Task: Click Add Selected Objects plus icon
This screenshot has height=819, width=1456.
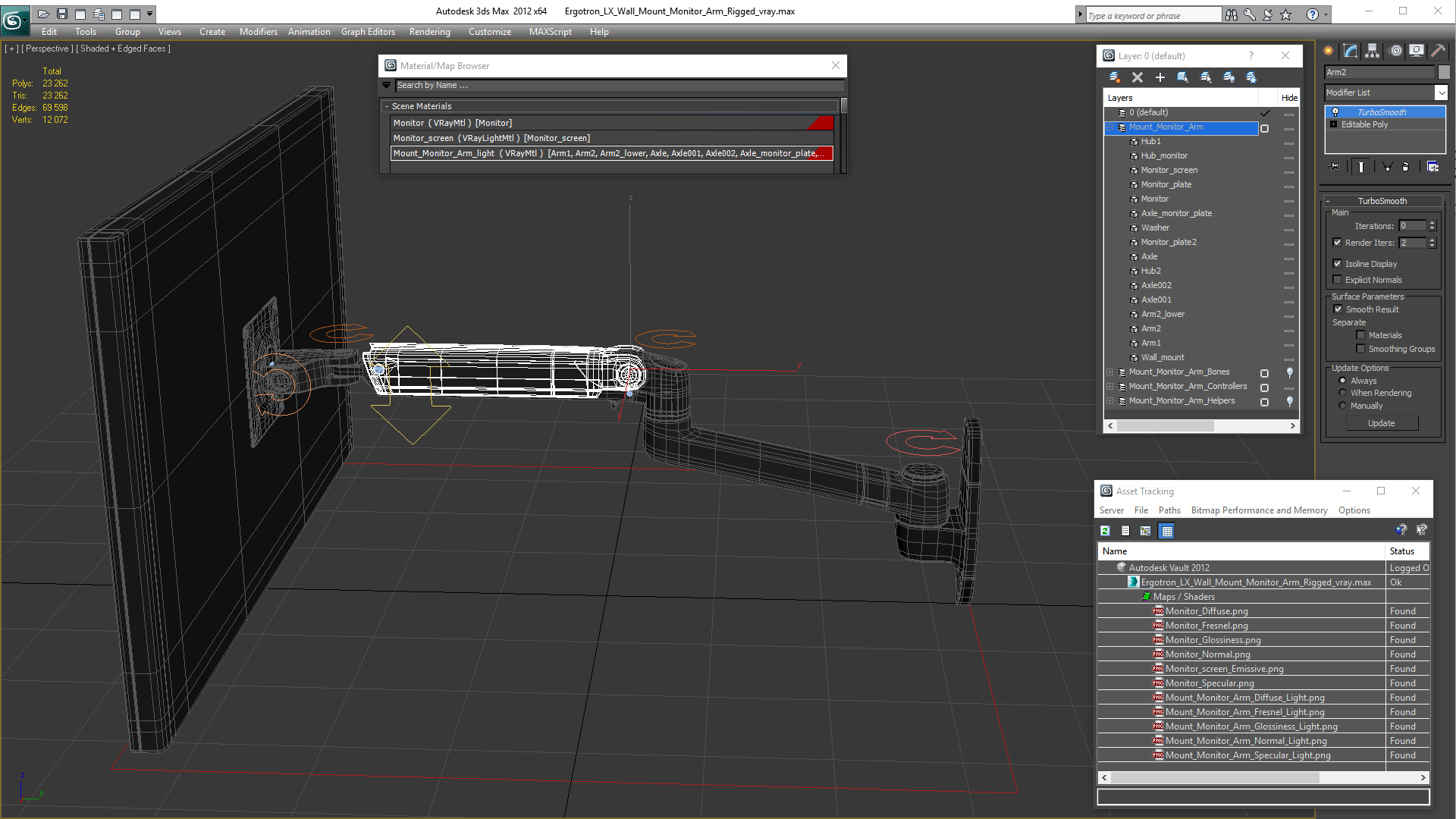Action: [x=1159, y=77]
